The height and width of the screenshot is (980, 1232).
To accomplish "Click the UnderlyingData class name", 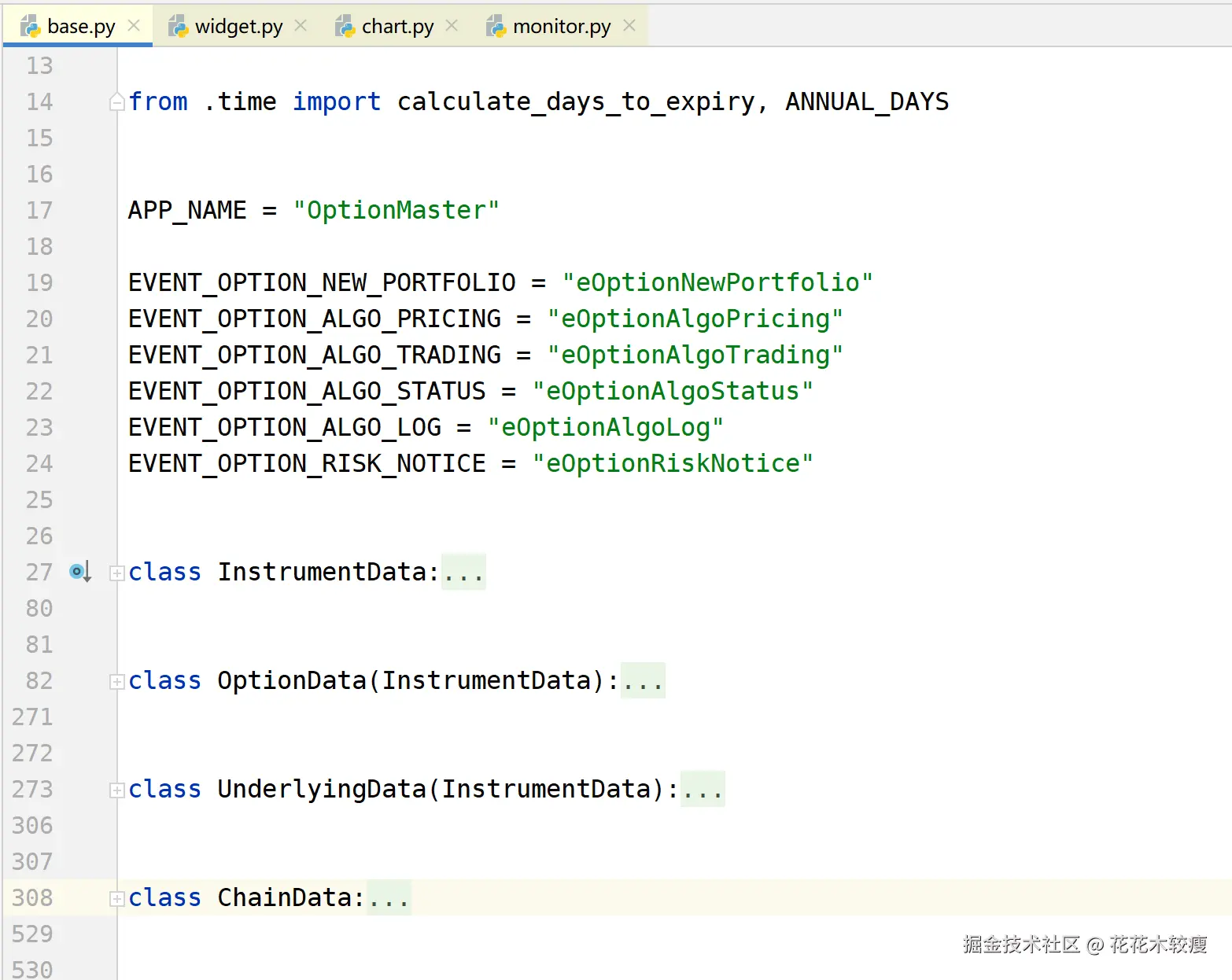I will (x=322, y=789).
